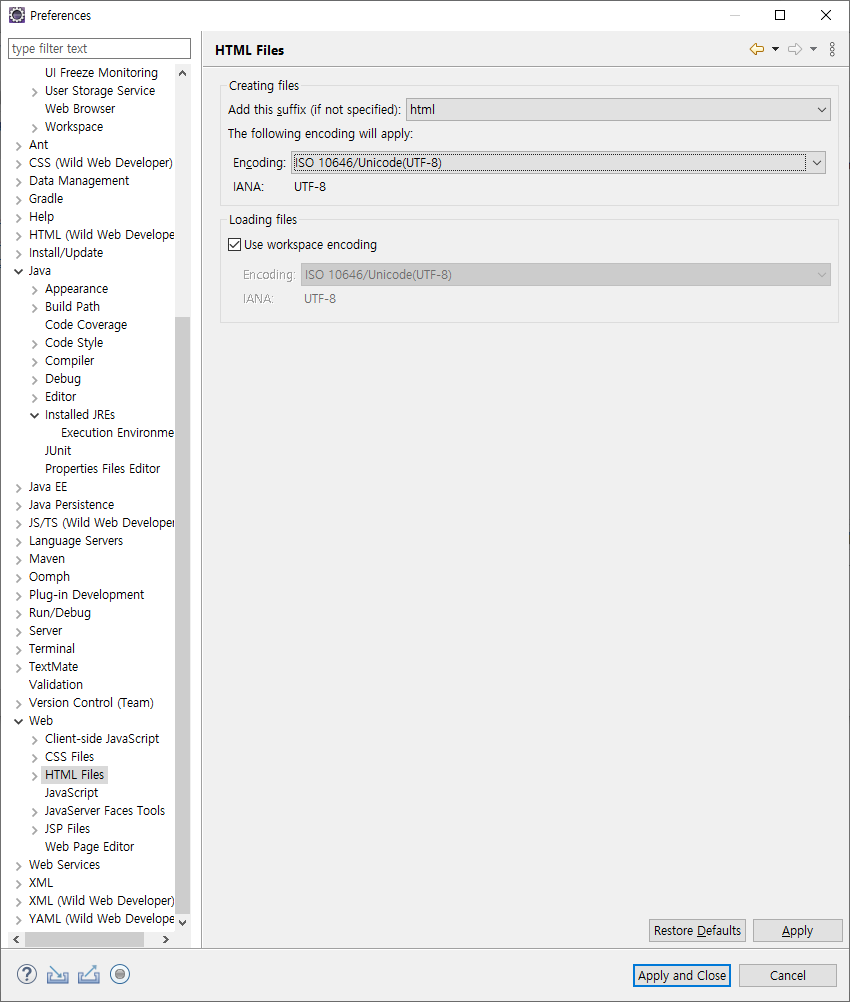Select Oomph in the tree
The image size is (850, 1002).
49,576
